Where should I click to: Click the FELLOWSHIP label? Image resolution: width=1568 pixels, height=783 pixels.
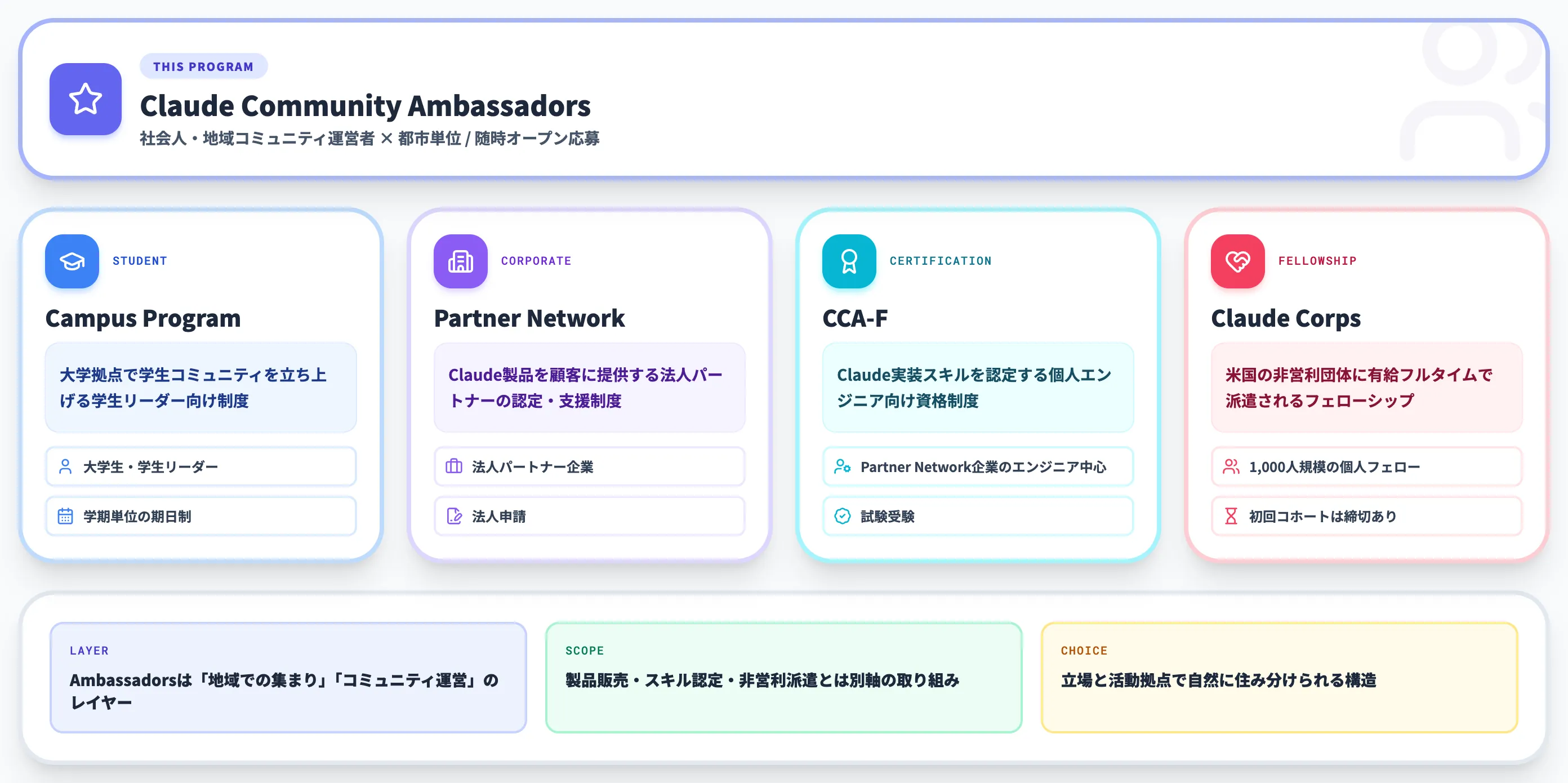[1317, 261]
